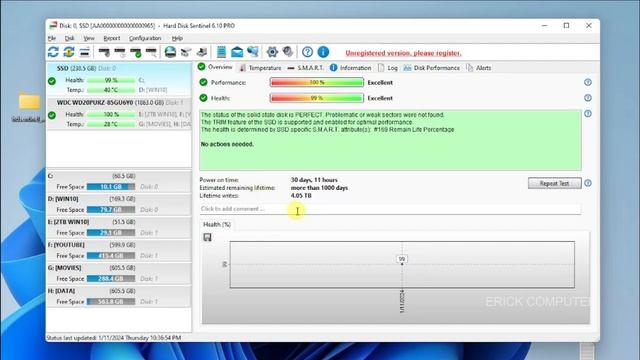Open help with the question mark icon
Image resolution: width=640 pixels, height=360 pixels.
307,52
